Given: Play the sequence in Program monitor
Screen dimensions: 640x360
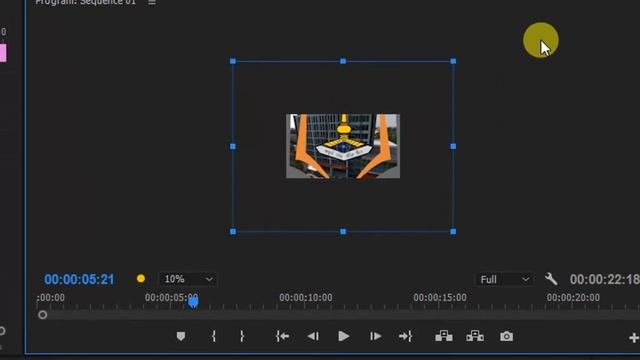Looking at the screenshot, I should (x=344, y=336).
